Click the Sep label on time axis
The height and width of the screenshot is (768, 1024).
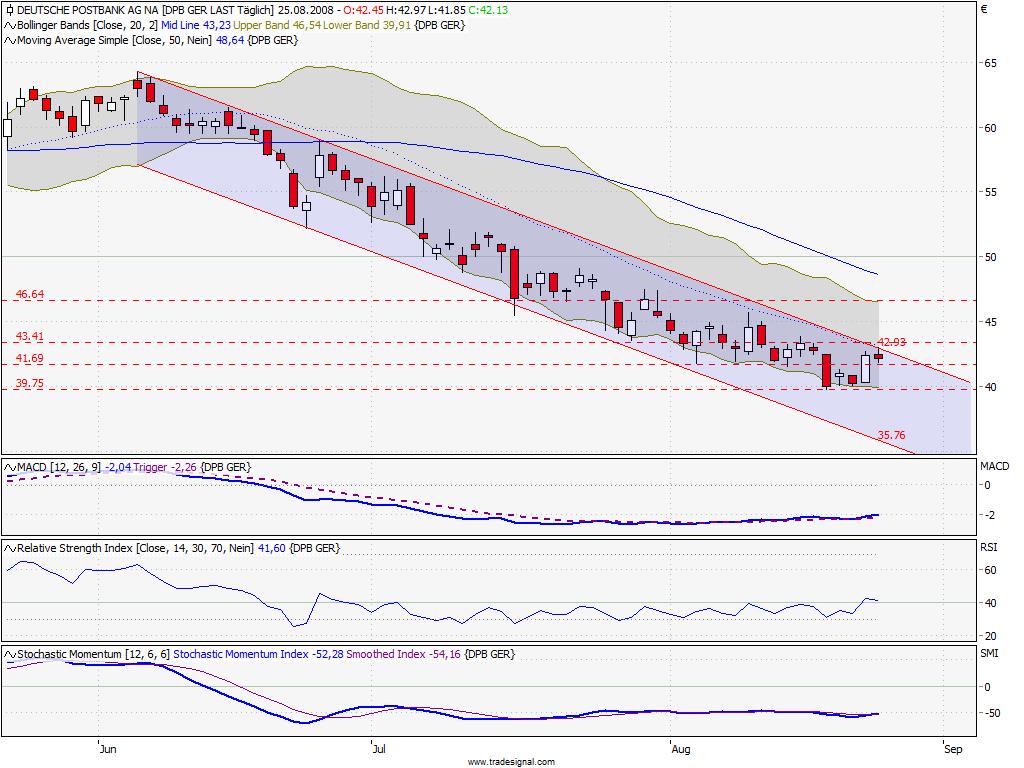(953, 749)
